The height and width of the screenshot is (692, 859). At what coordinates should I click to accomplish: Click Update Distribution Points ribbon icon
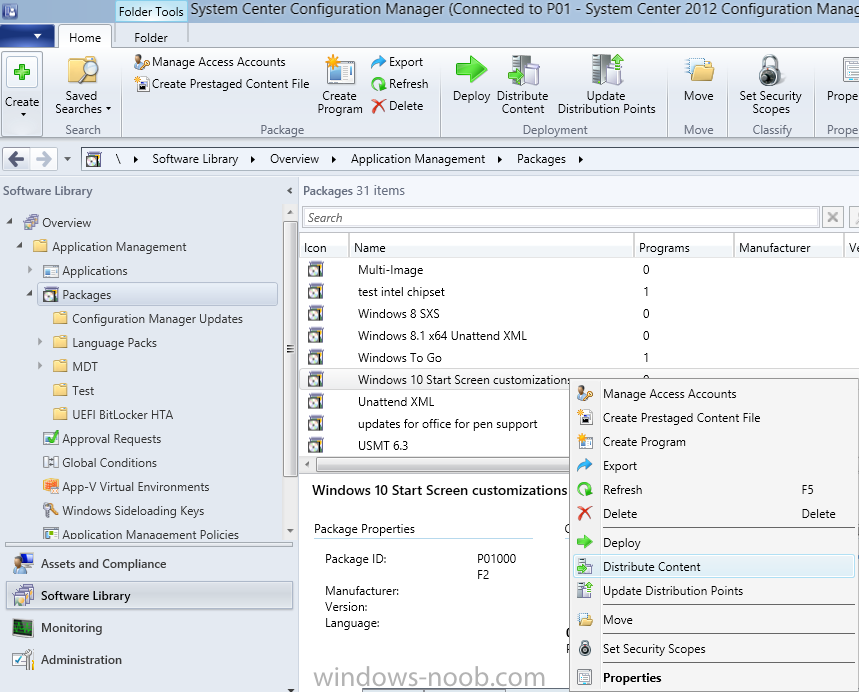pos(607,70)
